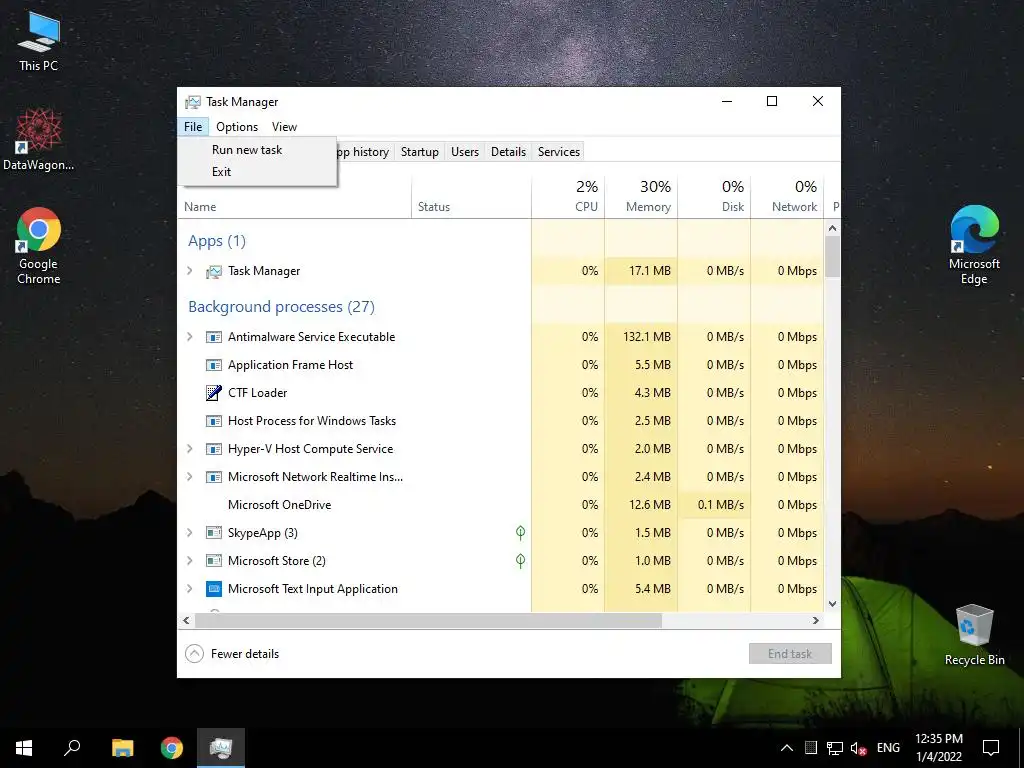
Task: Click the Hyper-V Host Compute Service icon
Action: tap(214, 449)
